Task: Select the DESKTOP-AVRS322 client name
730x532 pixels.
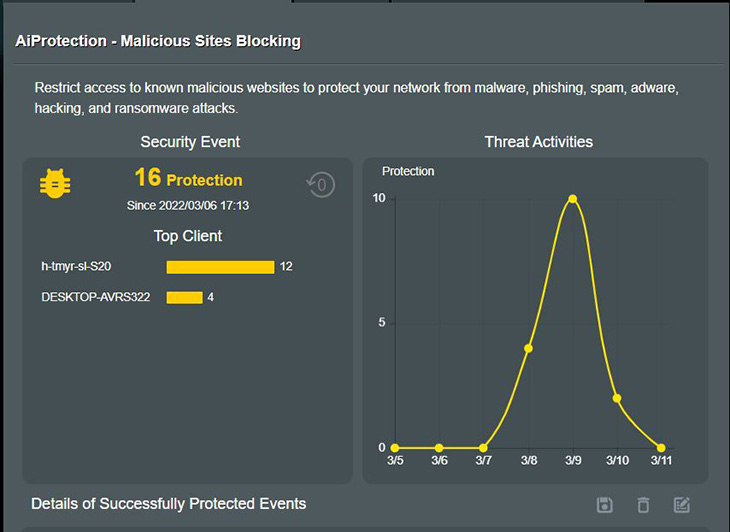Action: pos(95,297)
